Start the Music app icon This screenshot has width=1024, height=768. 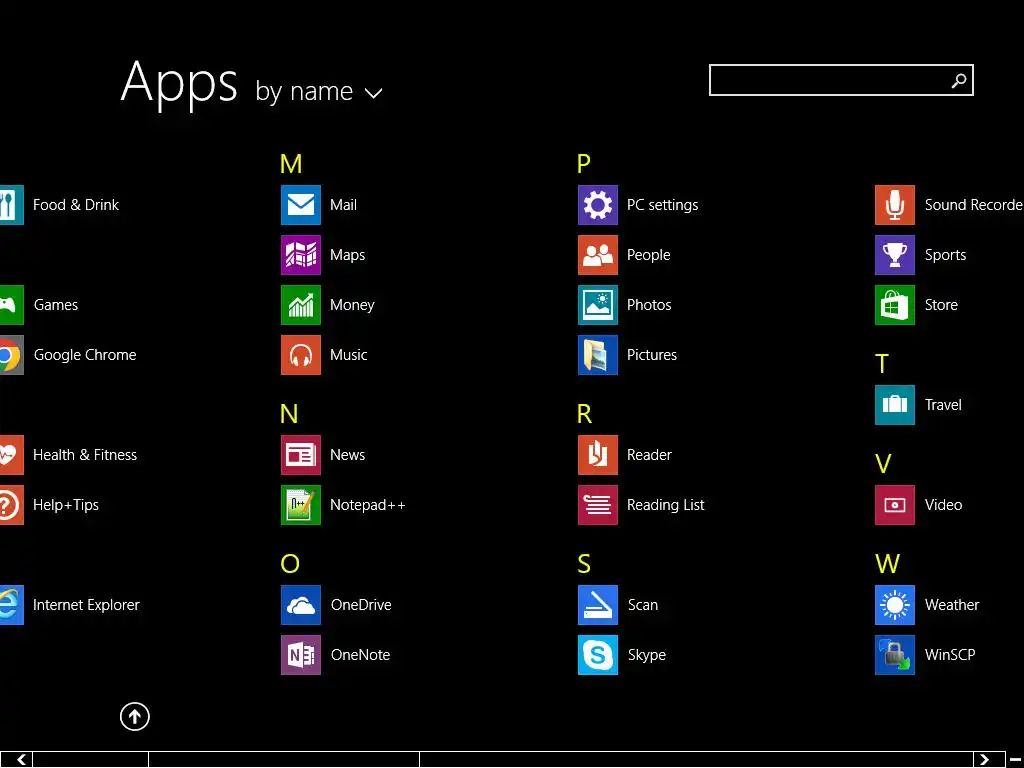tap(300, 355)
